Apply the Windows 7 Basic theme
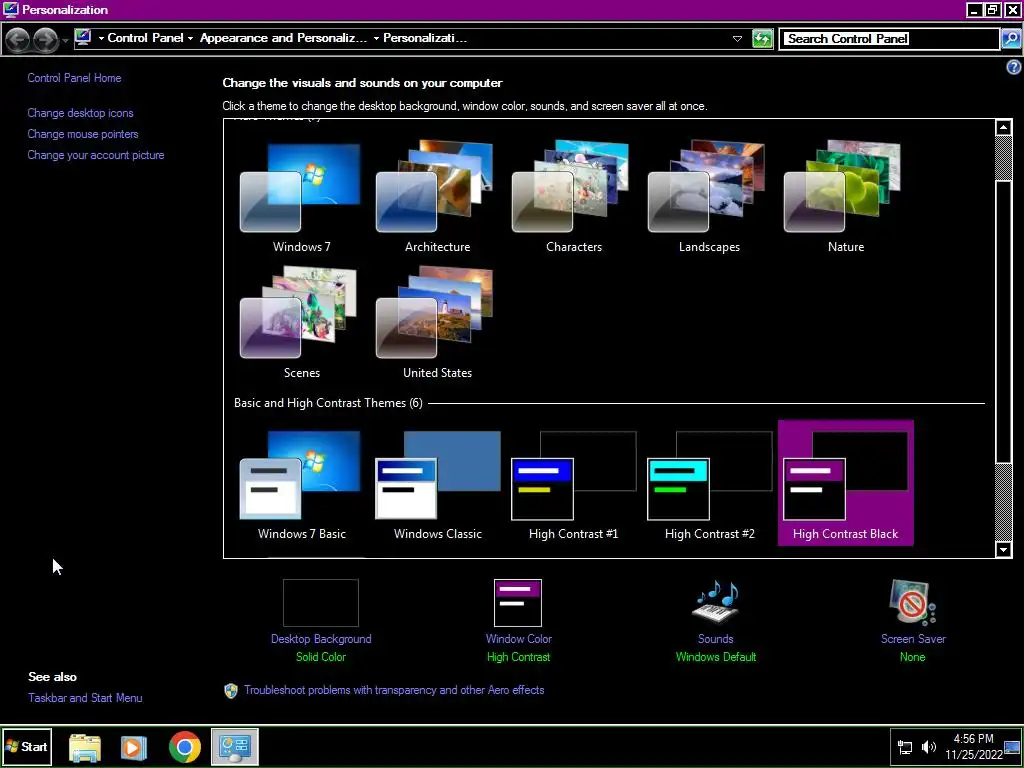This screenshot has height=768, width=1024. pyautogui.click(x=301, y=484)
